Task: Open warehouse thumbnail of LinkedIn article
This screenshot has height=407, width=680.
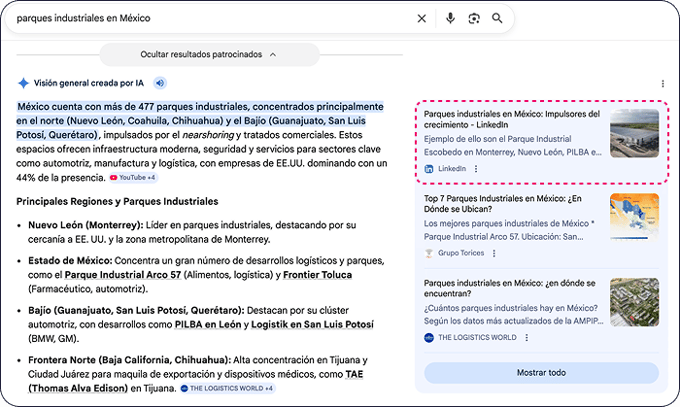Action: tap(634, 133)
